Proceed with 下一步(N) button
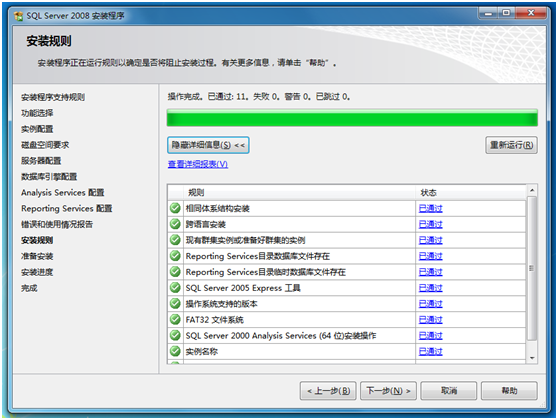Screen dimensions: 558x420 (x=388, y=391)
